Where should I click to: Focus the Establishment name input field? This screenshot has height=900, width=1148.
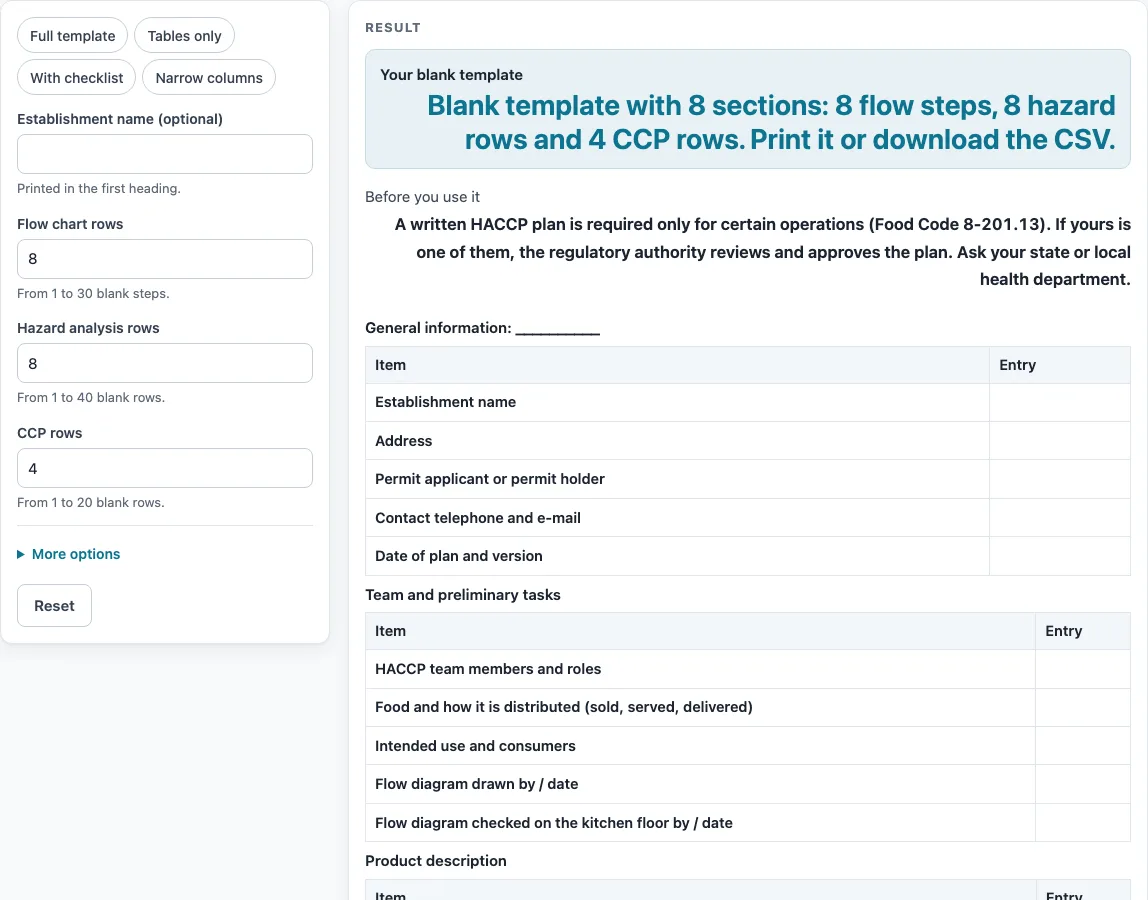(x=165, y=154)
